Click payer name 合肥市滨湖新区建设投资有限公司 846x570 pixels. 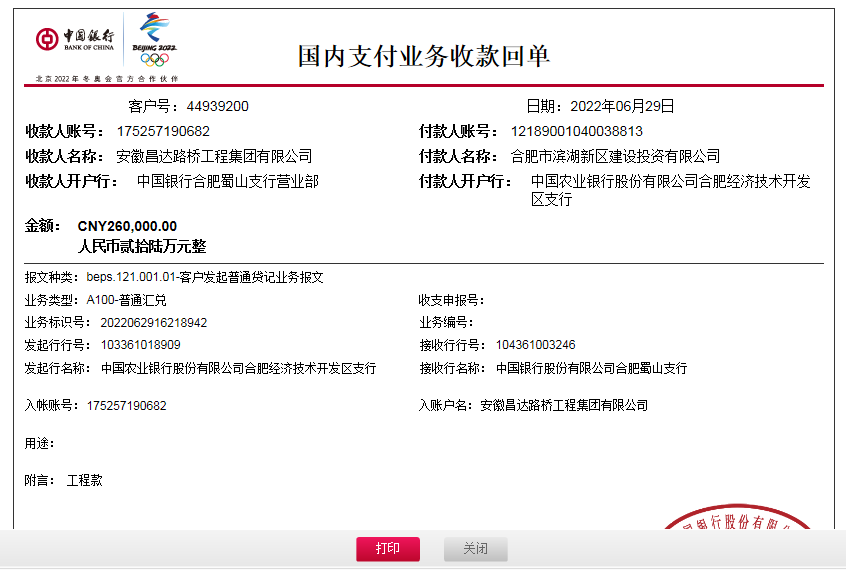615,156
